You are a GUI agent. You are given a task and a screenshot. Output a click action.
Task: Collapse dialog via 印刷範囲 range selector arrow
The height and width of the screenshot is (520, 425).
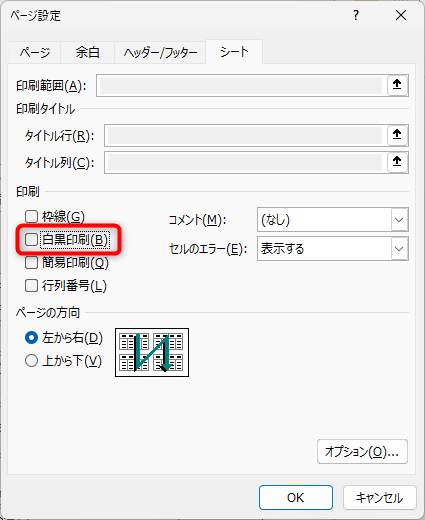(x=397, y=85)
